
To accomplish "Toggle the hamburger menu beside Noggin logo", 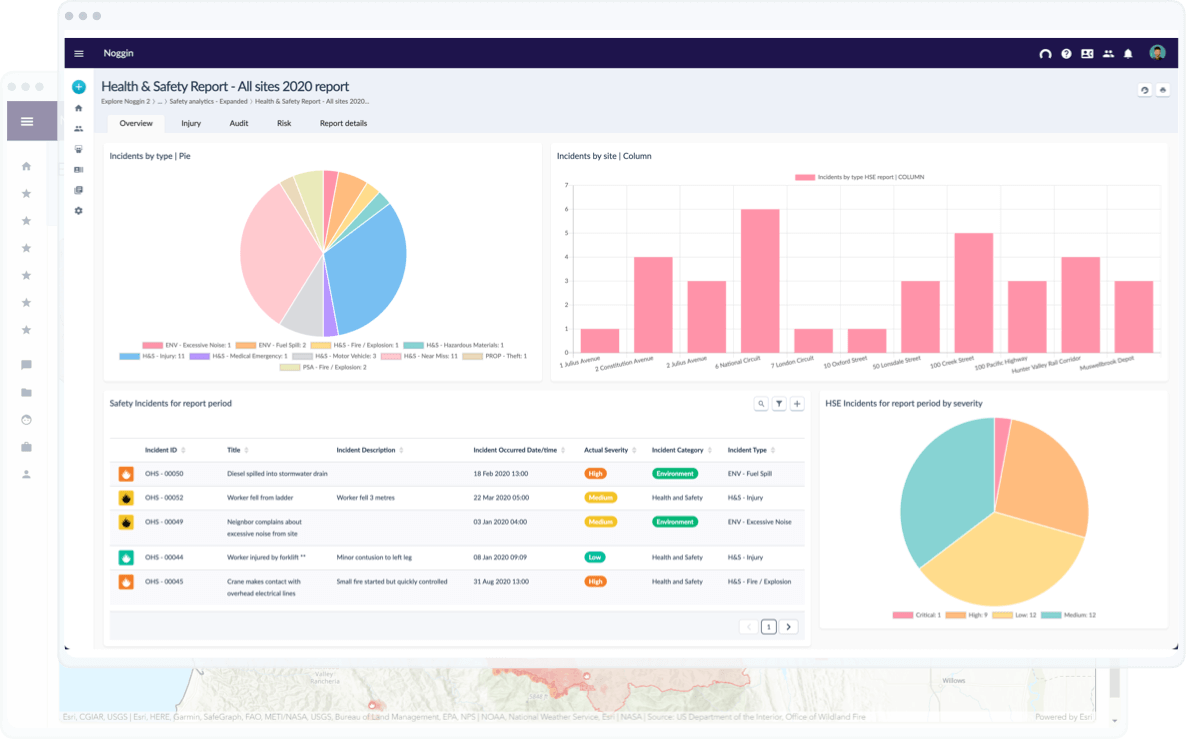I will pyautogui.click(x=78, y=53).
